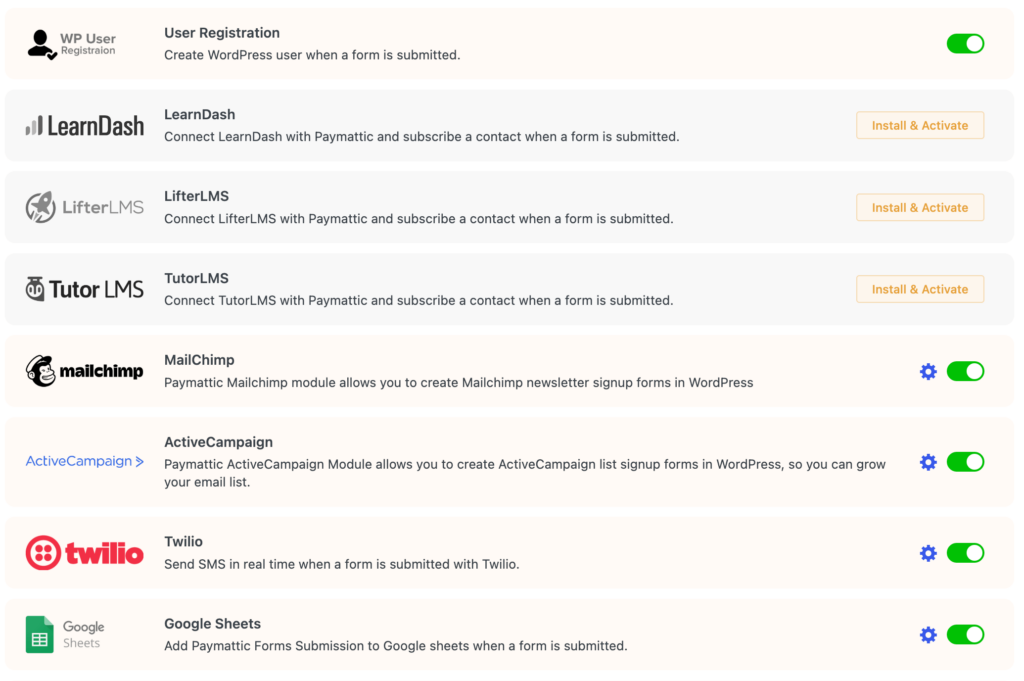
Task: Click the Twilio logo
Action: tap(84, 553)
